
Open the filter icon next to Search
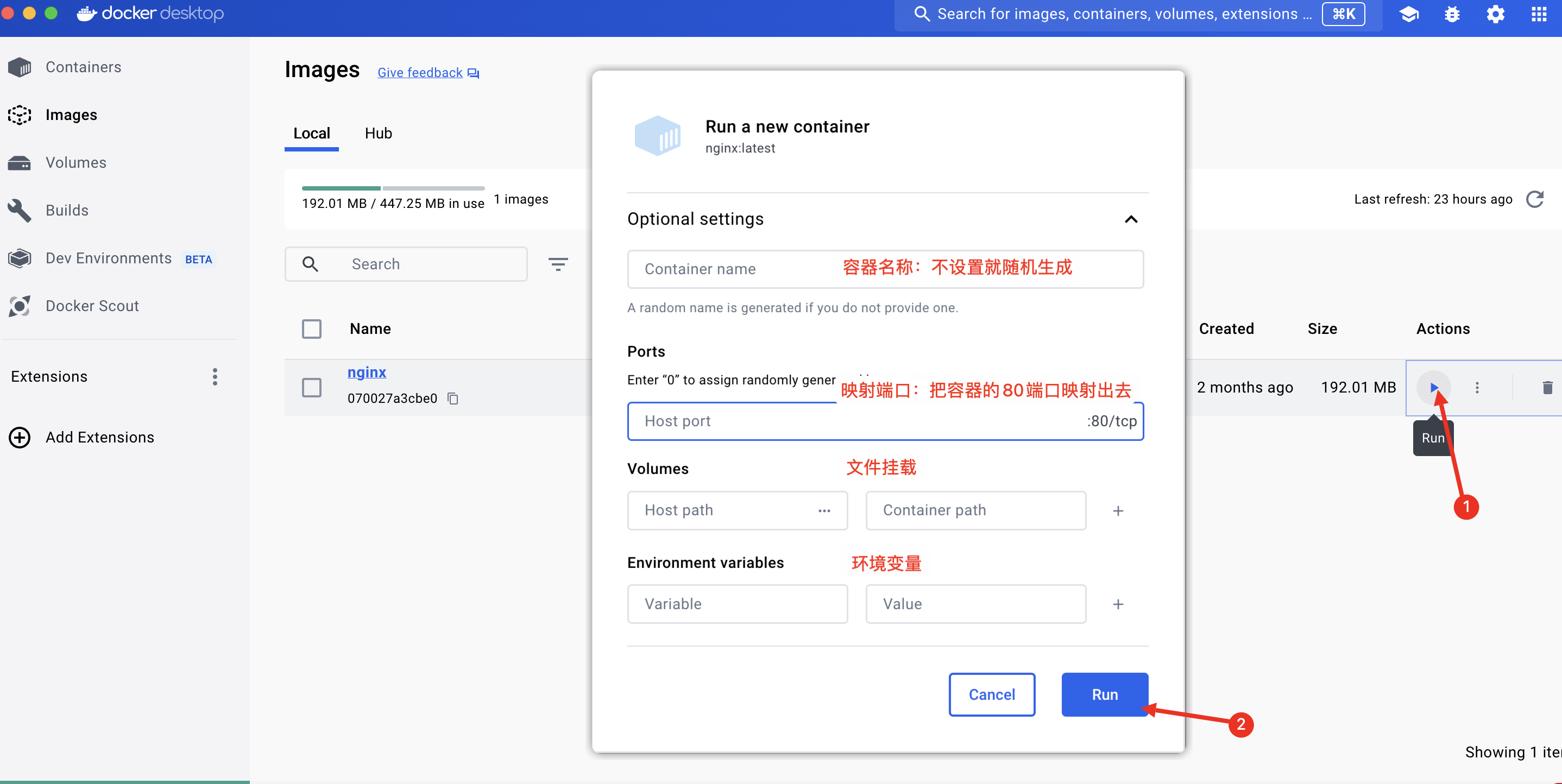point(558,264)
